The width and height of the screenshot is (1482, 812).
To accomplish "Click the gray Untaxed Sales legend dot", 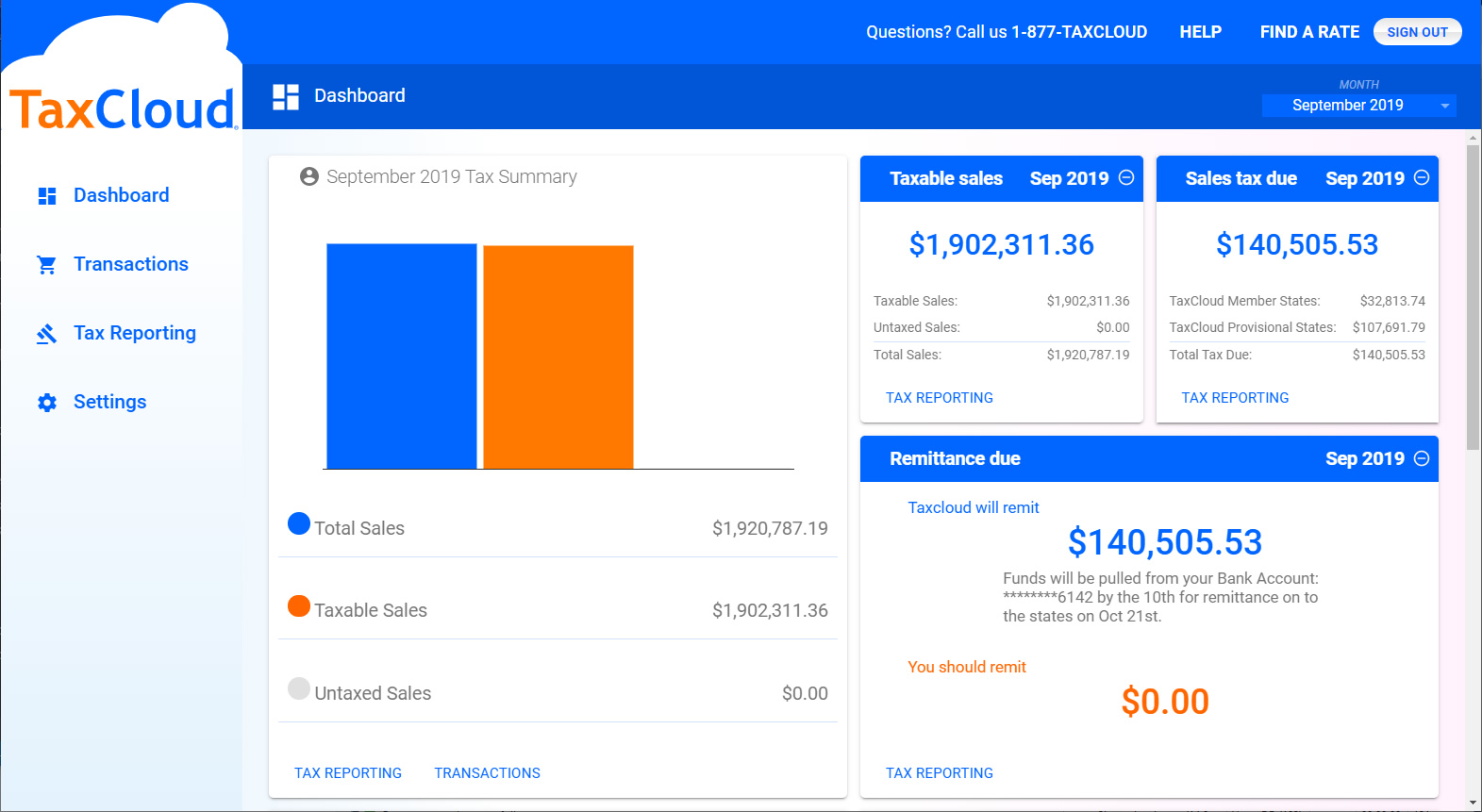I will (x=299, y=688).
